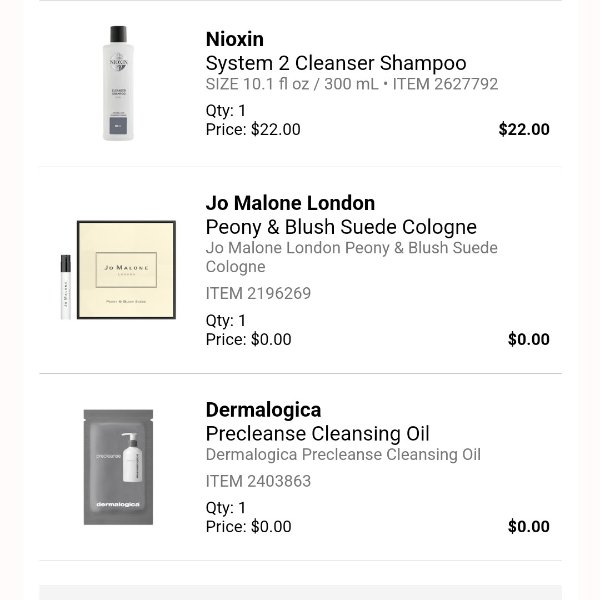Click the Jo Malone cologne Price: $0.00 label

click(248, 340)
